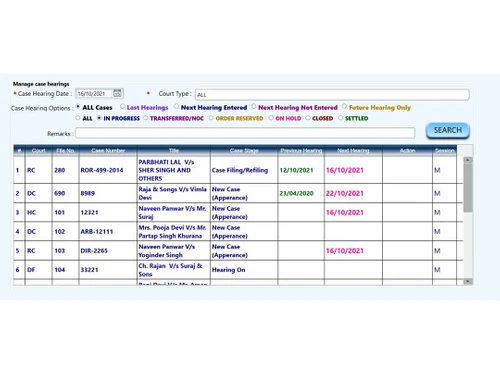This screenshot has height=375, width=500.
Task: Click title Ch. Rajan V/s Suraj & Sons
Action: [x=170, y=270]
